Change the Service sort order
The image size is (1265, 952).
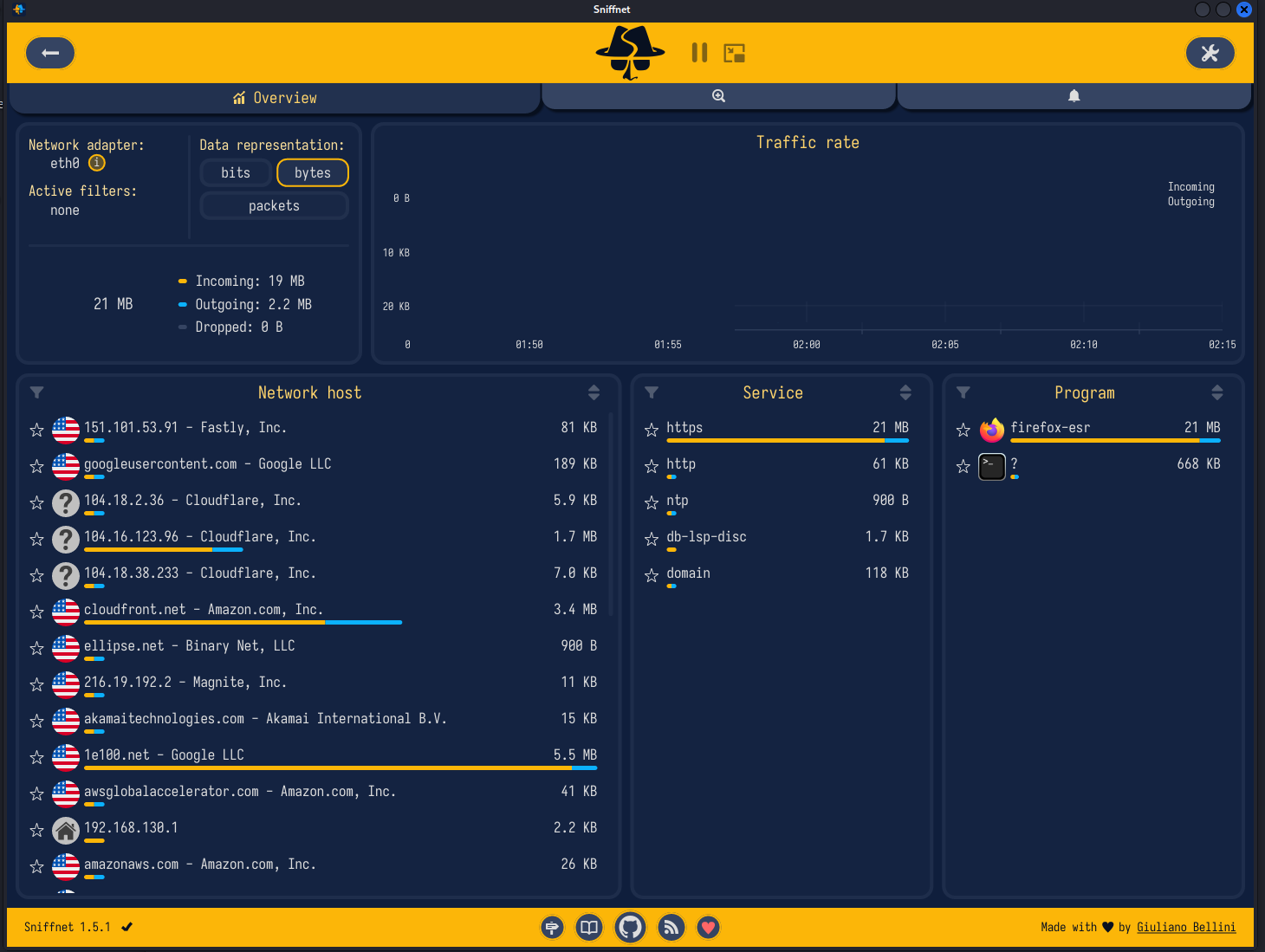tap(905, 392)
